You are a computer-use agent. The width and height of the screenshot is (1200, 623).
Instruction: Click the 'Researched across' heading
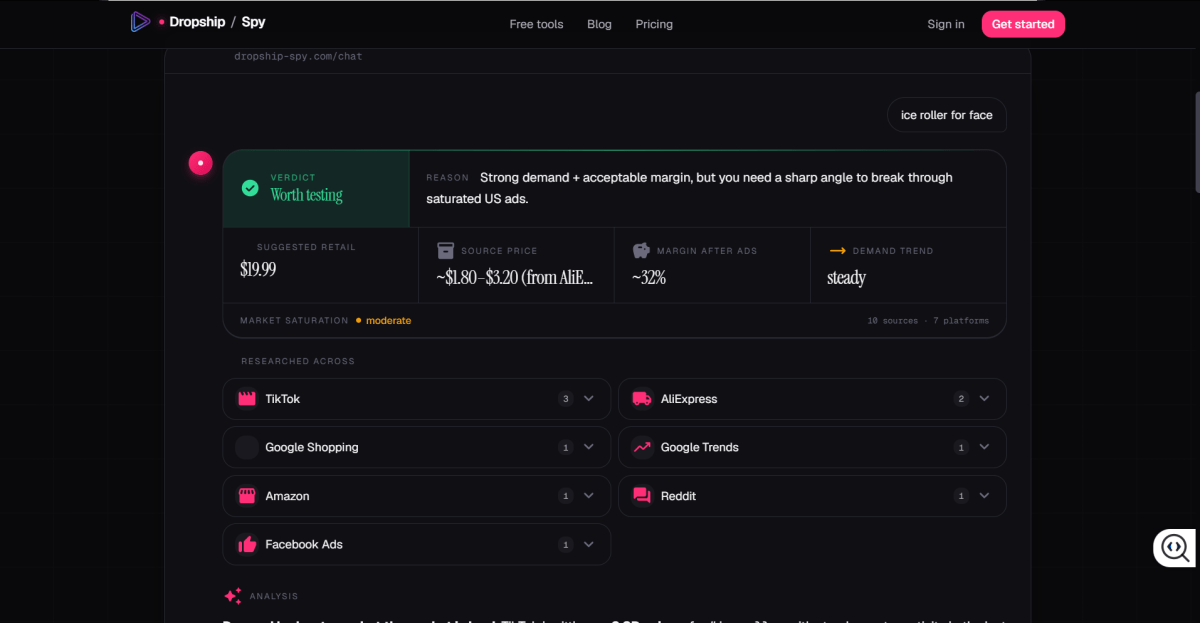(x=298, y=361)
